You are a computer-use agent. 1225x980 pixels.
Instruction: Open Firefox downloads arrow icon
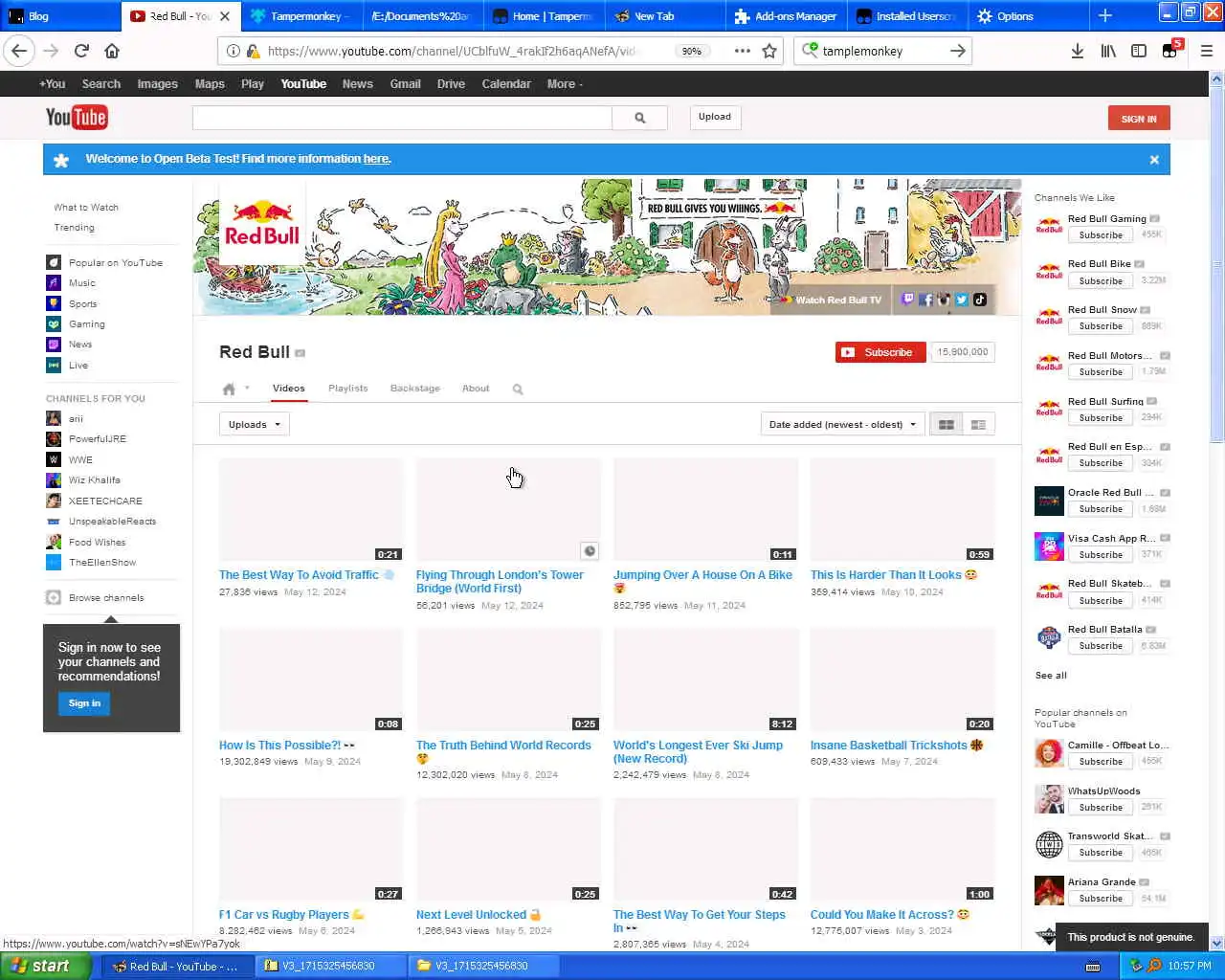1077,51
